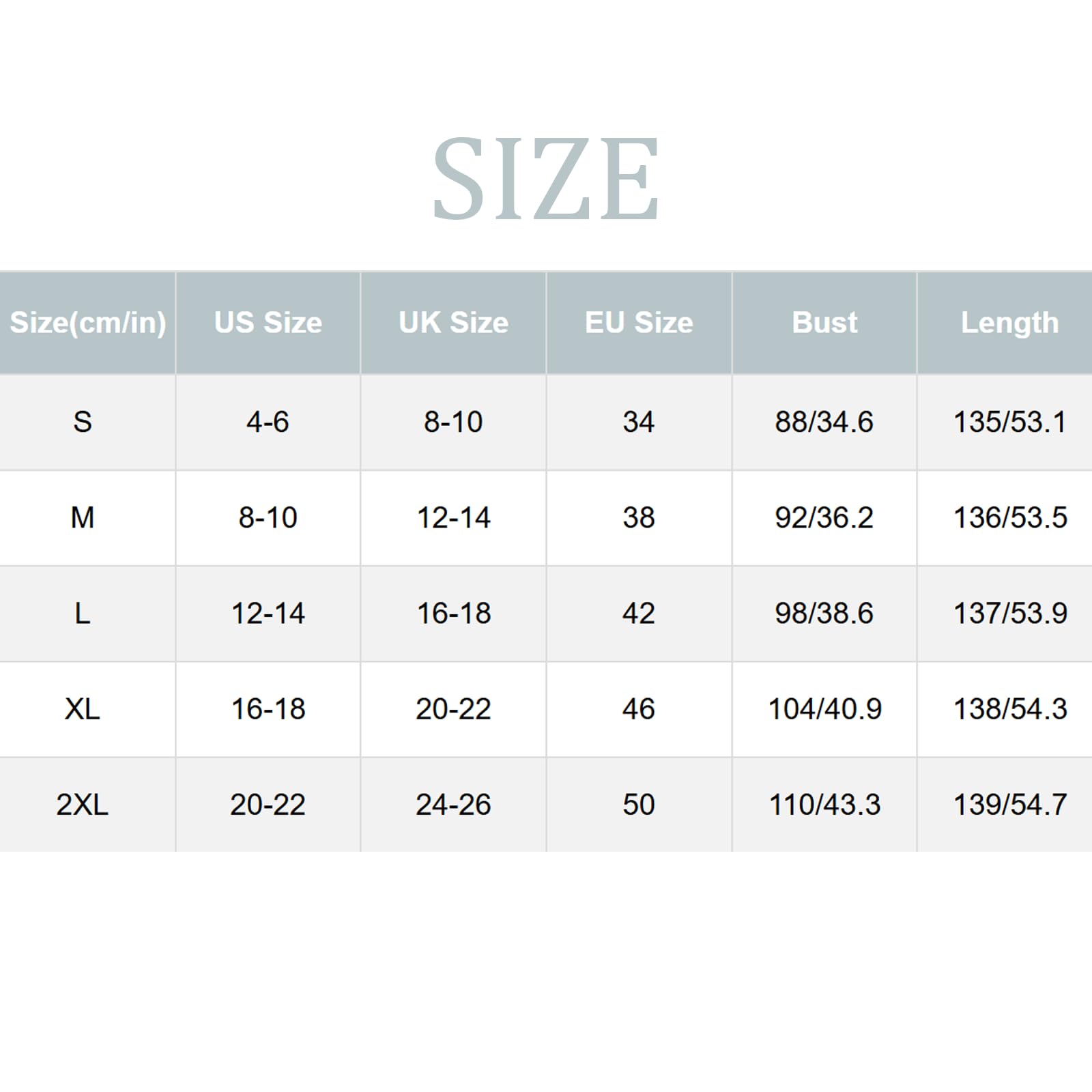Select the Size(cm/in) column header
Screen dimensions: 1092x1092
click(87, 323)
